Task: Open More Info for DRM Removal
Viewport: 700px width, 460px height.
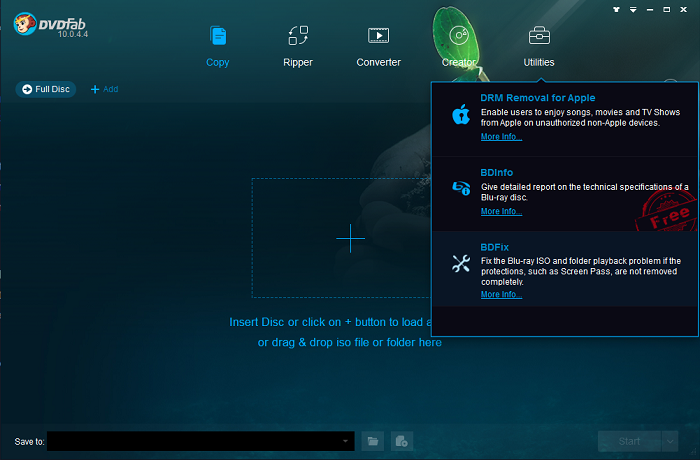Action: (501, 137)
